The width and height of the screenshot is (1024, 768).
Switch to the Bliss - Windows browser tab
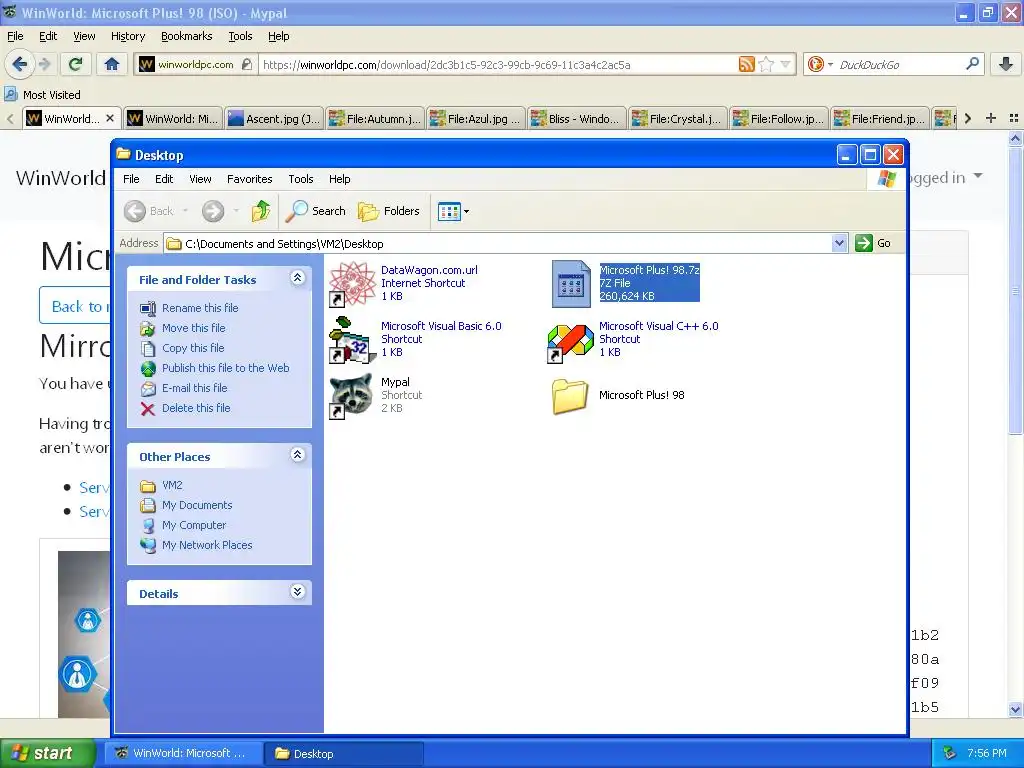pyautogui.click(x=577, y=119)
